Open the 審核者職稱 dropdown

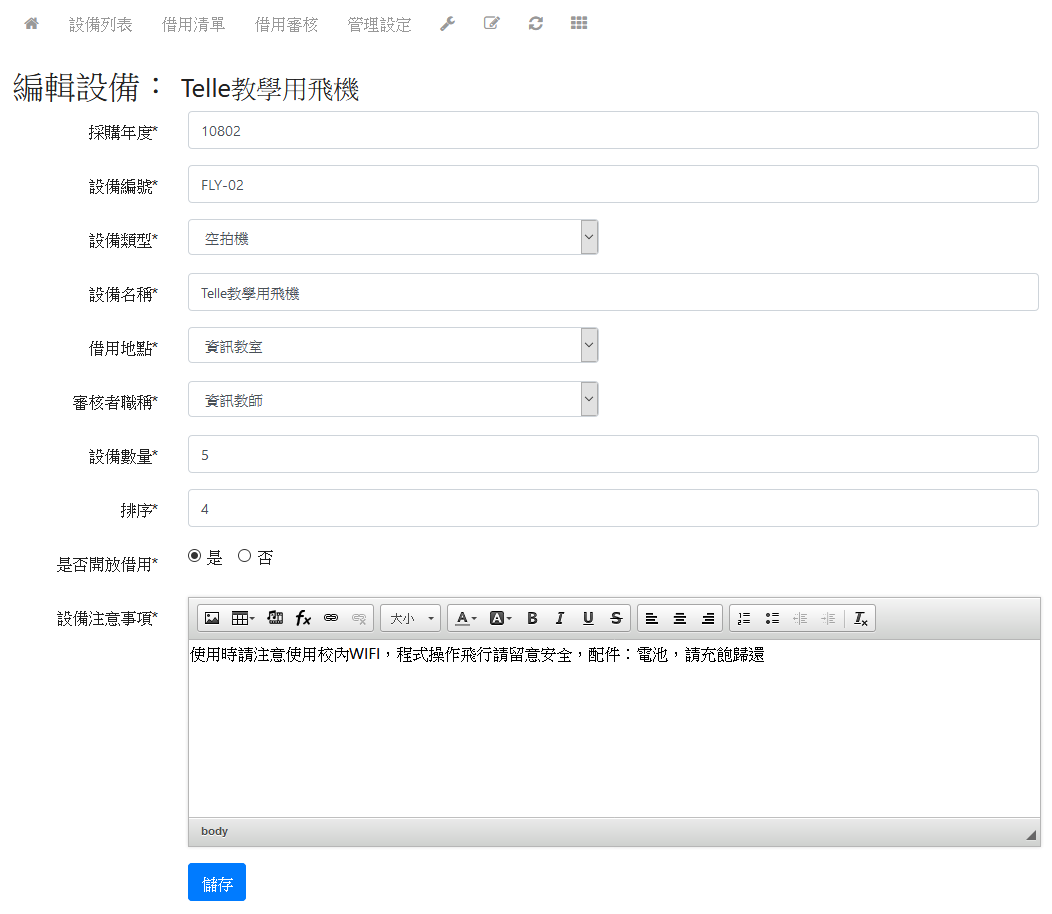(x=393, y=400)
